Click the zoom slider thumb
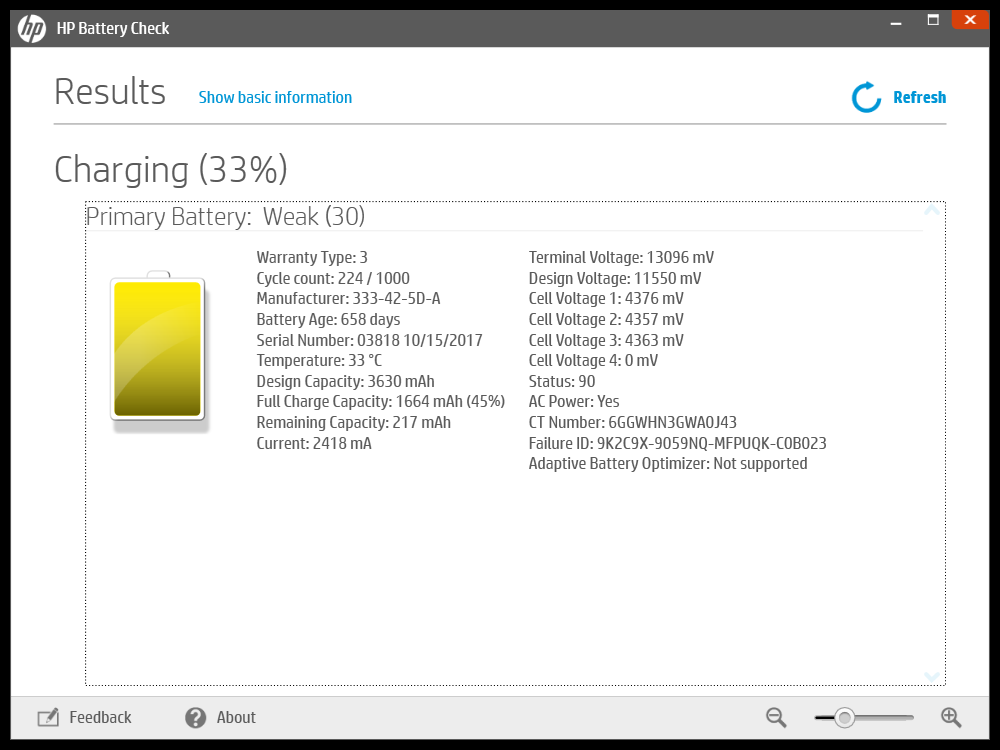This screenshot has width=1000, height=750. click(x=844, y=718)
